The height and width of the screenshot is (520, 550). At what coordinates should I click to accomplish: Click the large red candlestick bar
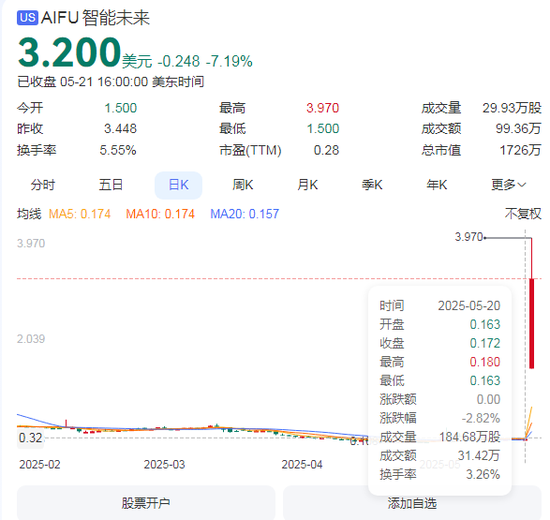click(531, 323)
